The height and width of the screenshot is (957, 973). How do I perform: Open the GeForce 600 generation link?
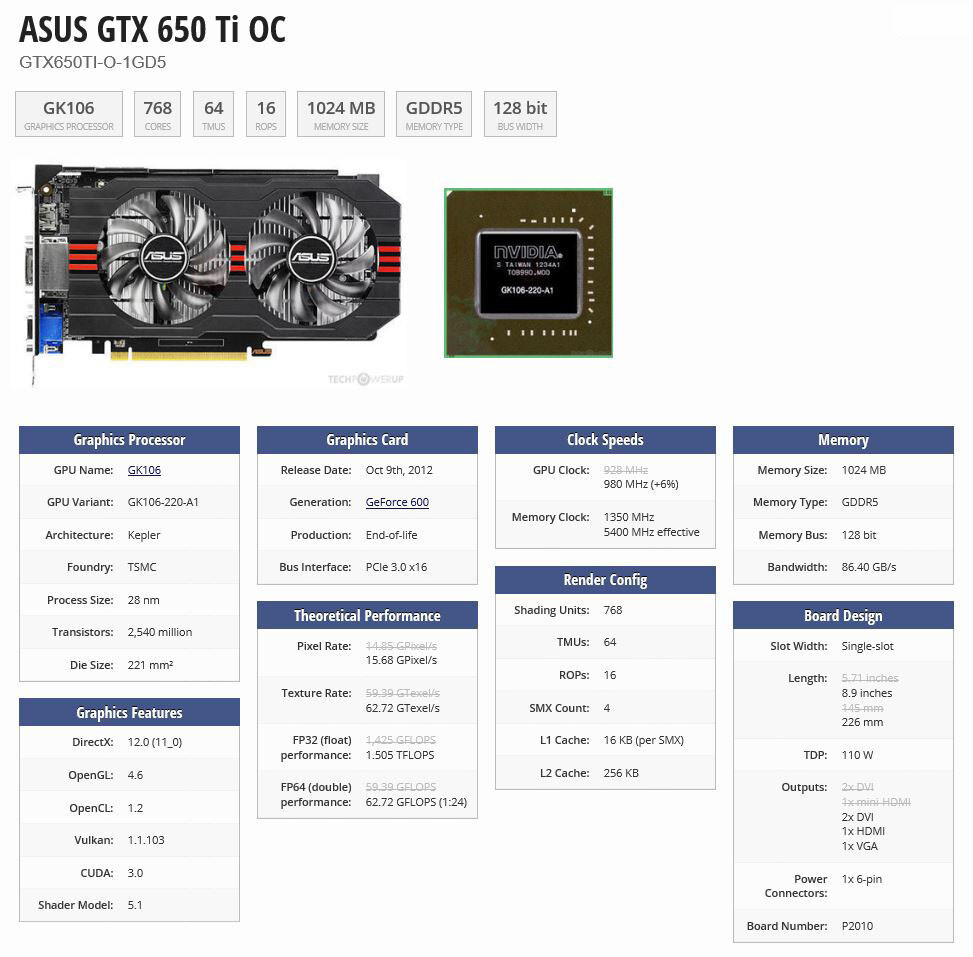pos(397,502)
